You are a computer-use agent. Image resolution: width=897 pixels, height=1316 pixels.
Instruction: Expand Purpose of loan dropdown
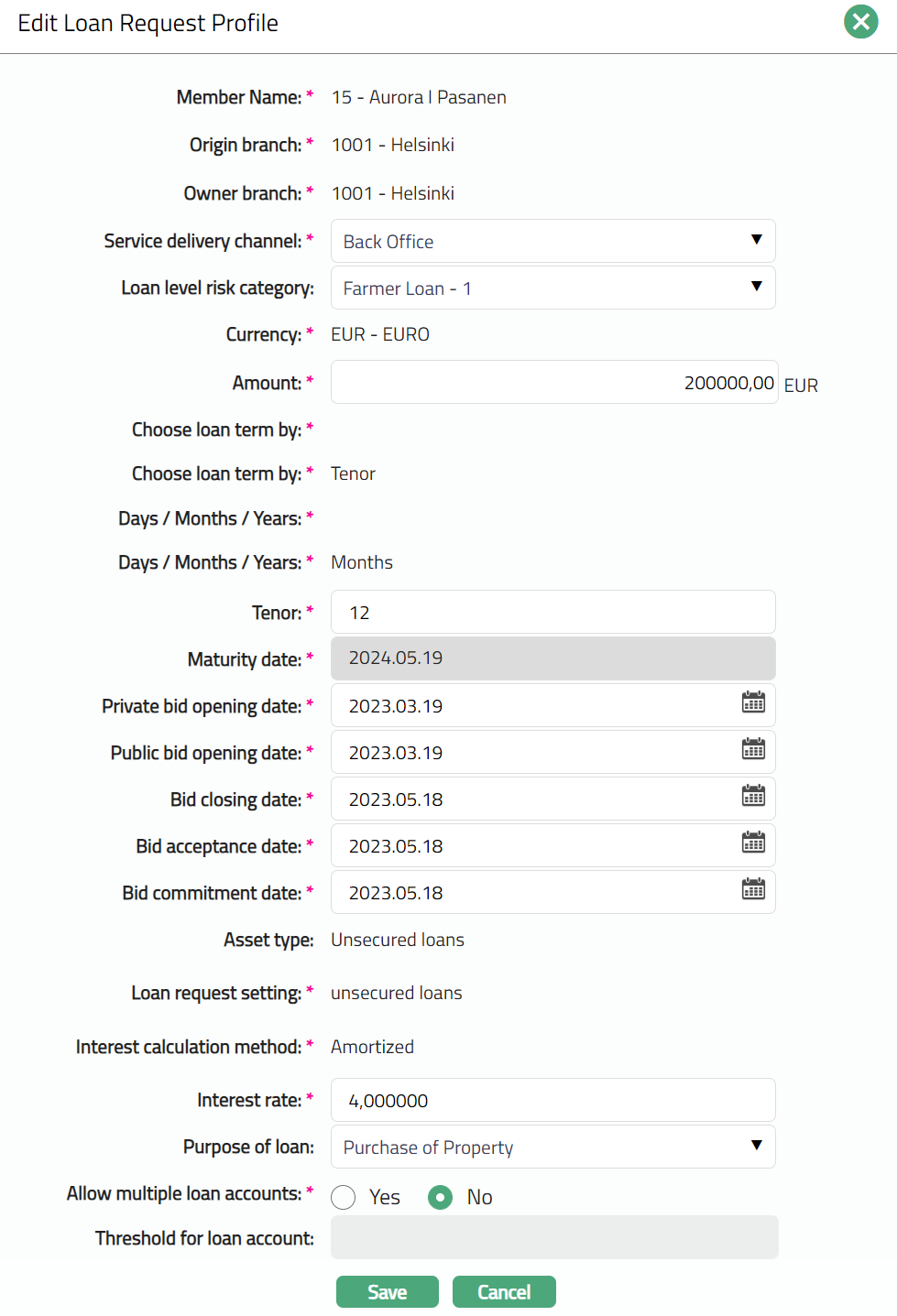click(552, 1147)
